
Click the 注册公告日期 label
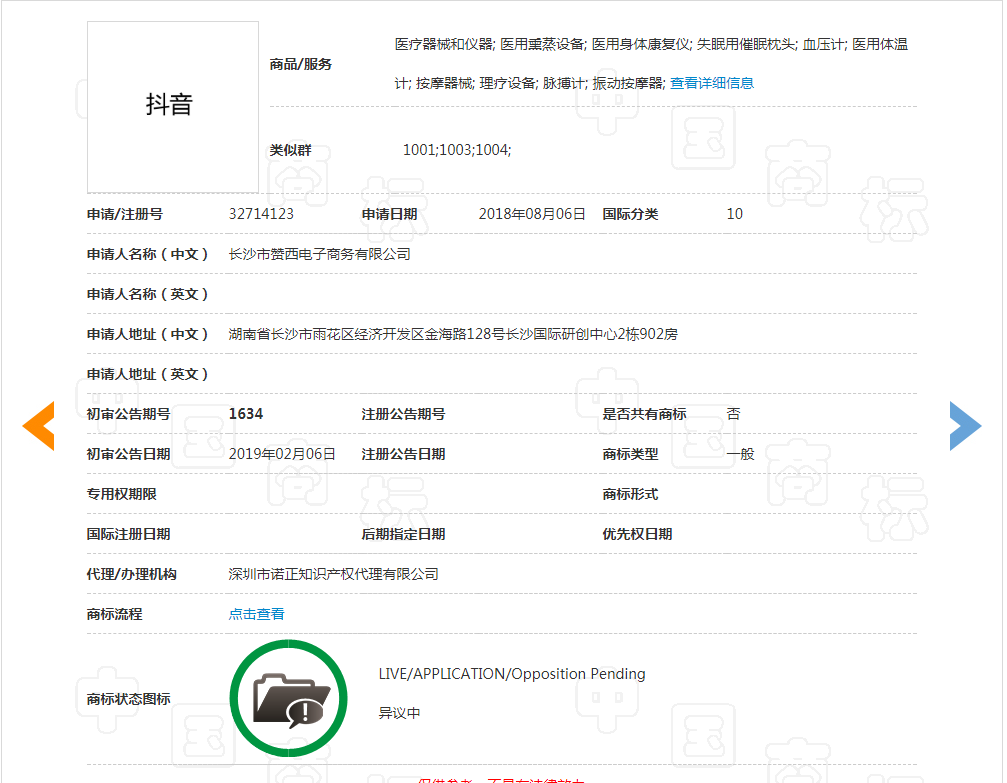403,454
